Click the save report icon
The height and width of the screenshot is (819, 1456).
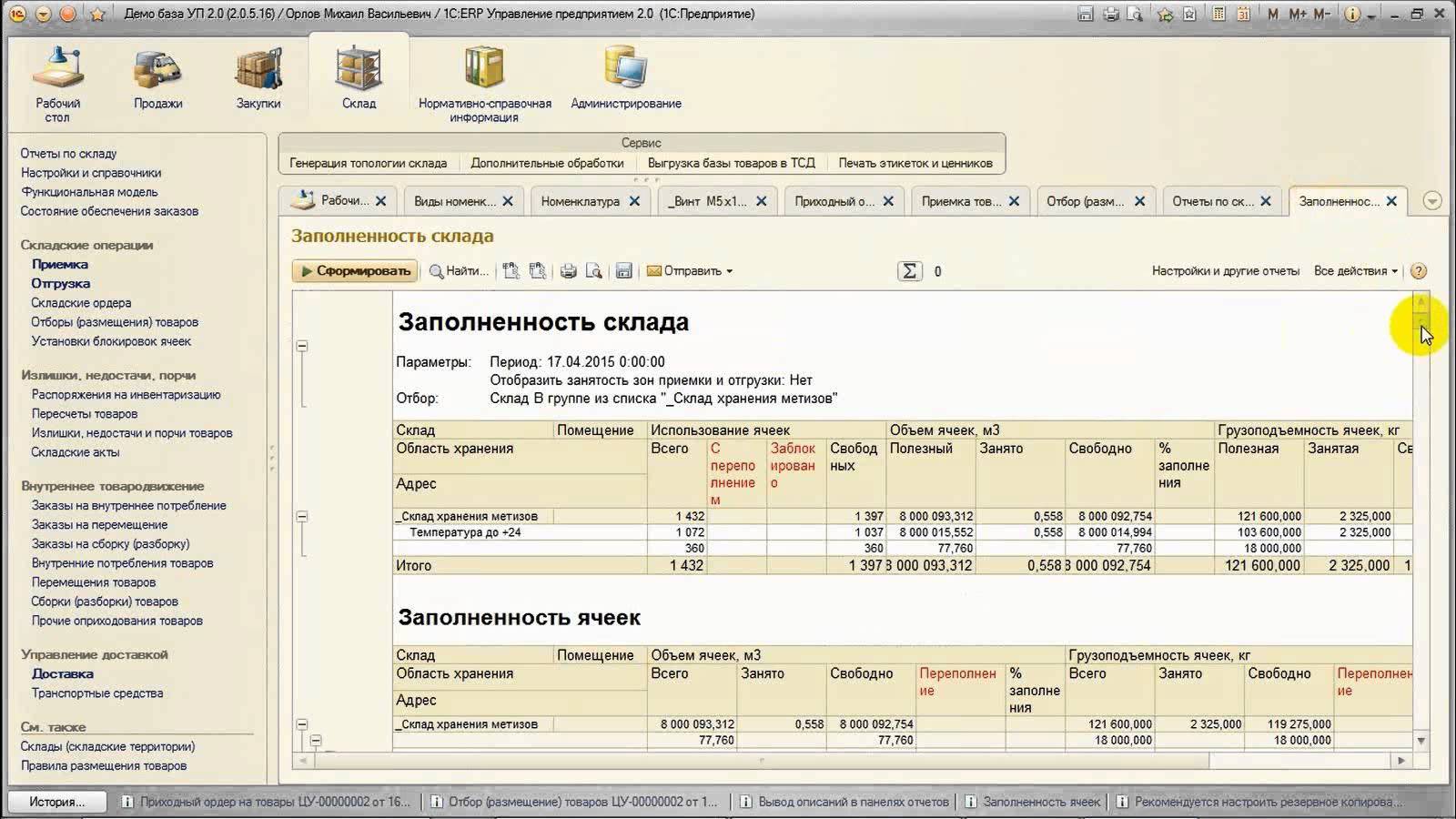click(624, 270)
